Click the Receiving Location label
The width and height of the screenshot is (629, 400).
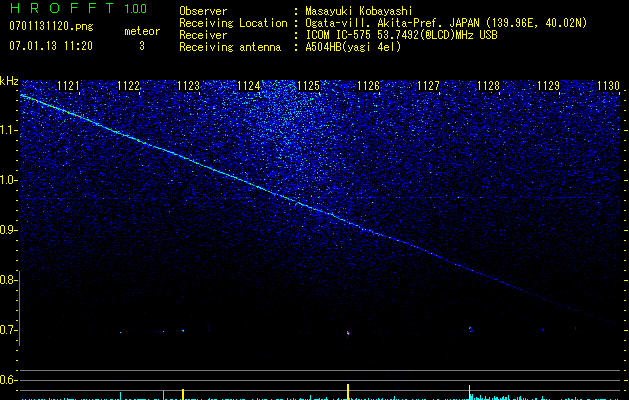pyautogui.click(x=233, y=23)
